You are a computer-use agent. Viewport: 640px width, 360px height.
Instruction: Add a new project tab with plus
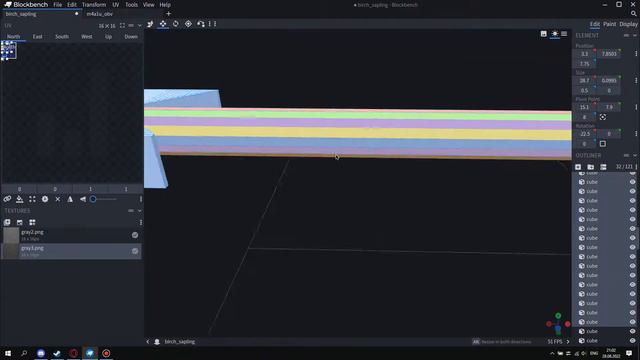(x=169, y=14)
